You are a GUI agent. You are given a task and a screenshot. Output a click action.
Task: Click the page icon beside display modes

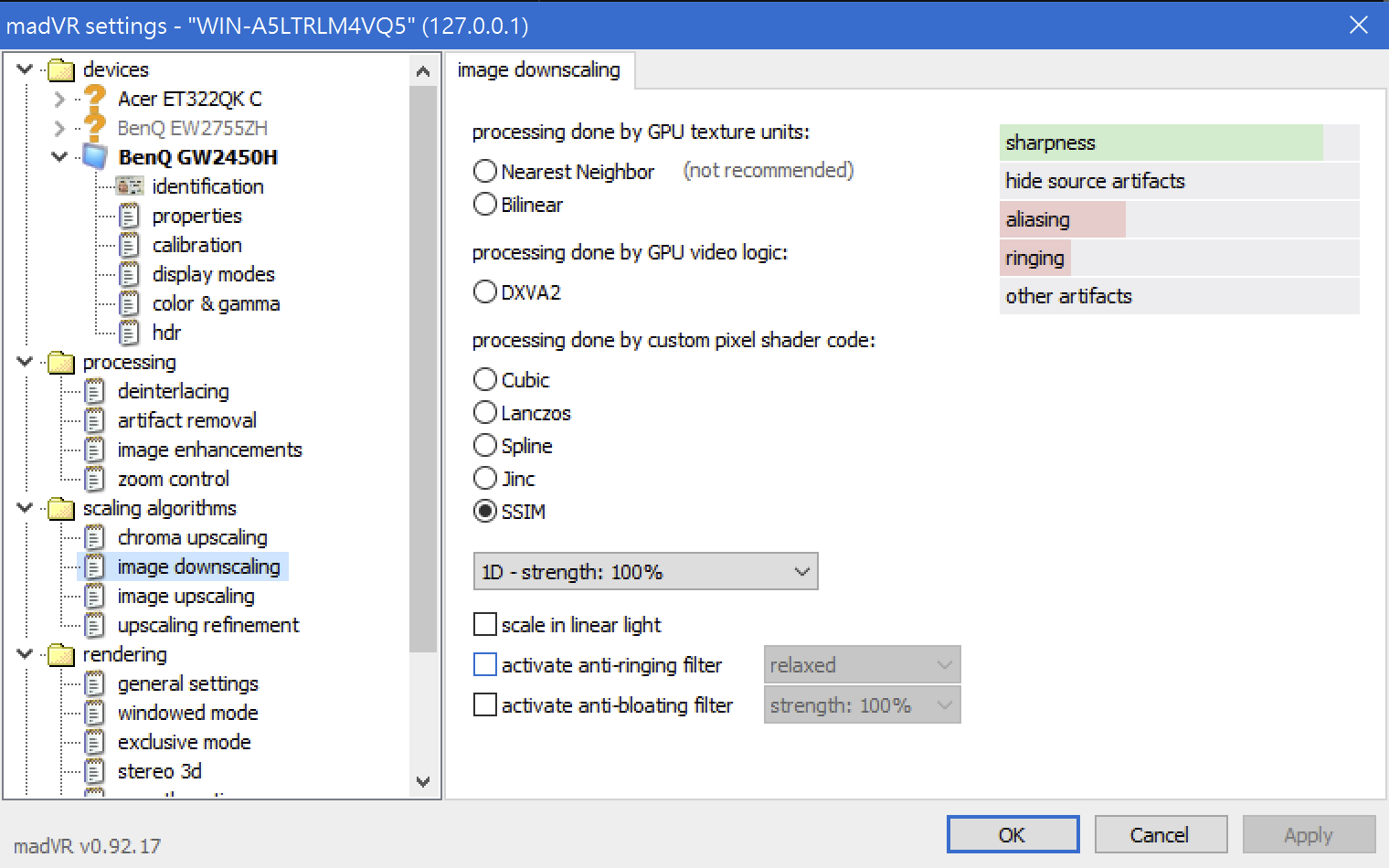[x=130, y=274]
